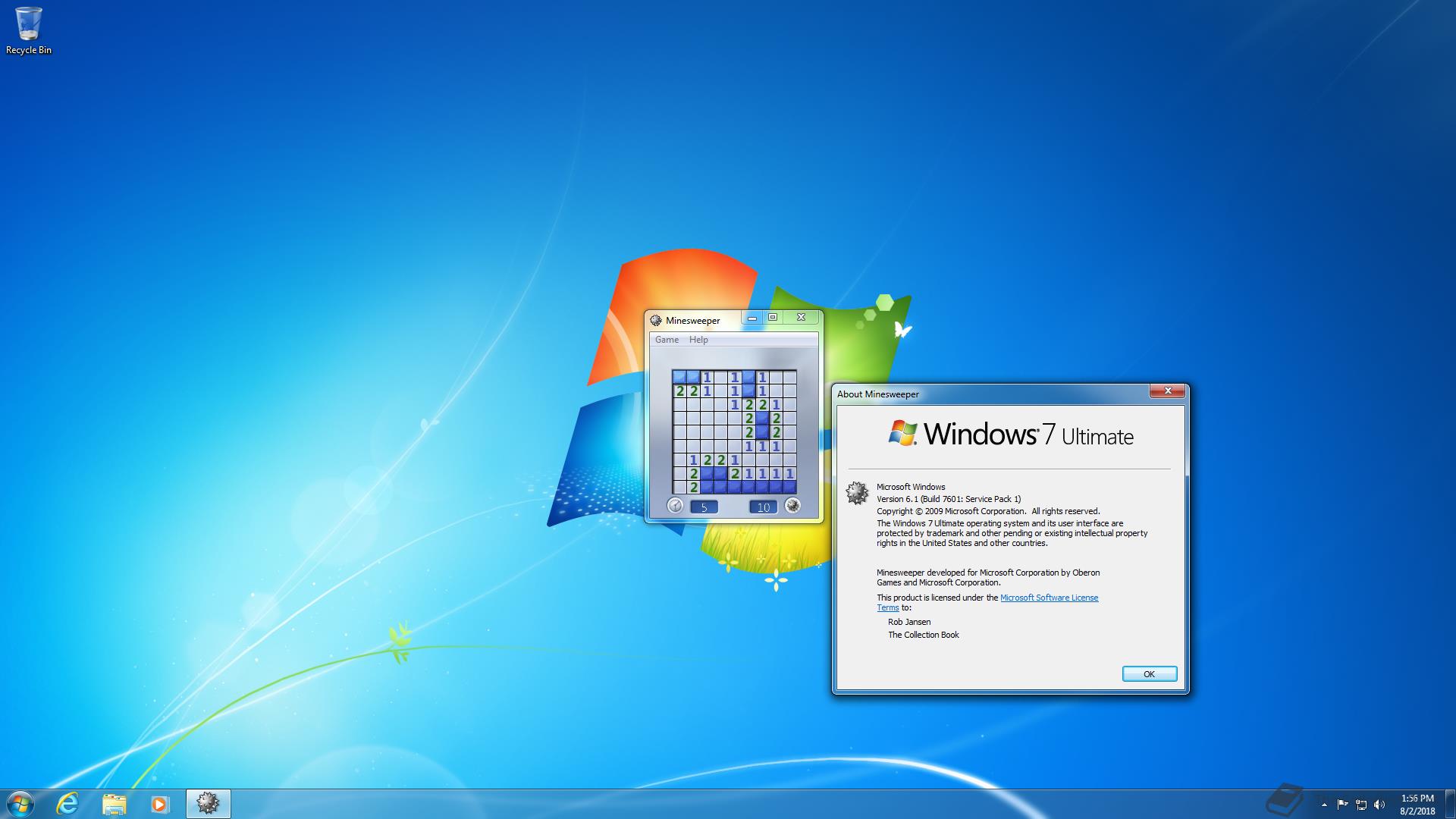Image resolution: width=1456 pixels, height=819 pixels.
Task: Launch Windows Media Player from taskbar
Action: [x=159, y=803]
